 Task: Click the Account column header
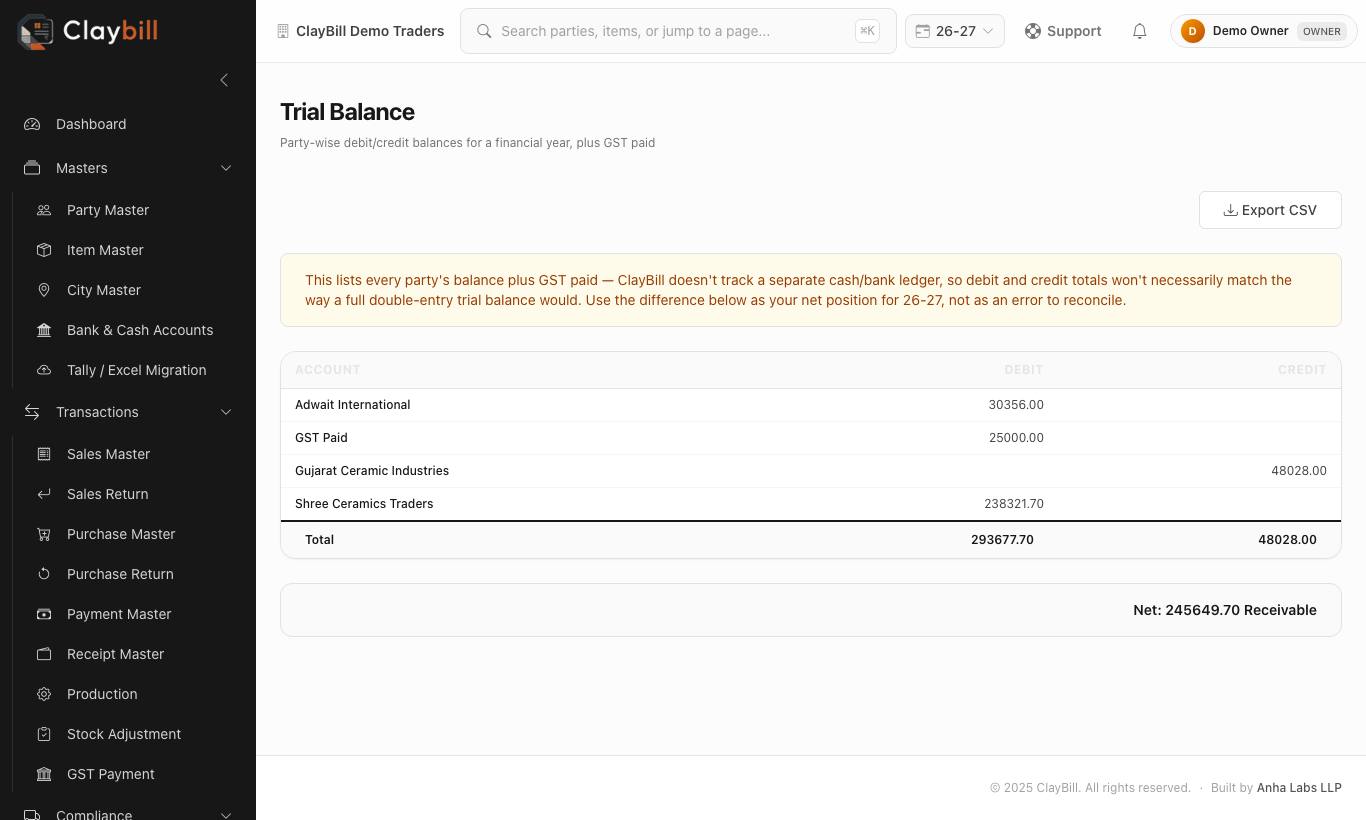327,370
